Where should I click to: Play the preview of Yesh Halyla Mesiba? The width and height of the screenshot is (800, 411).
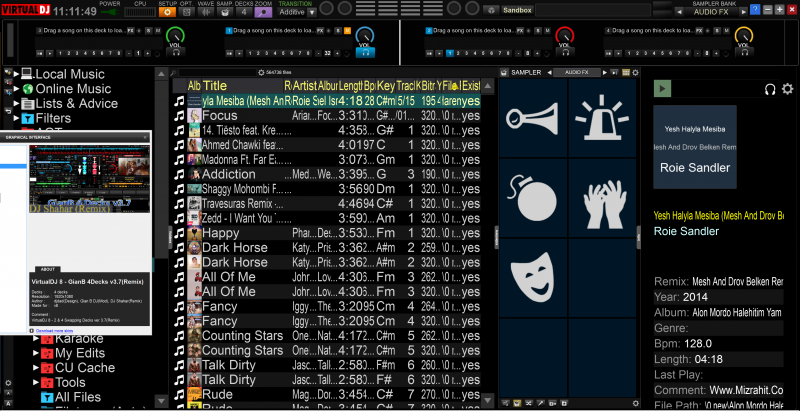(x=662, y=89)
